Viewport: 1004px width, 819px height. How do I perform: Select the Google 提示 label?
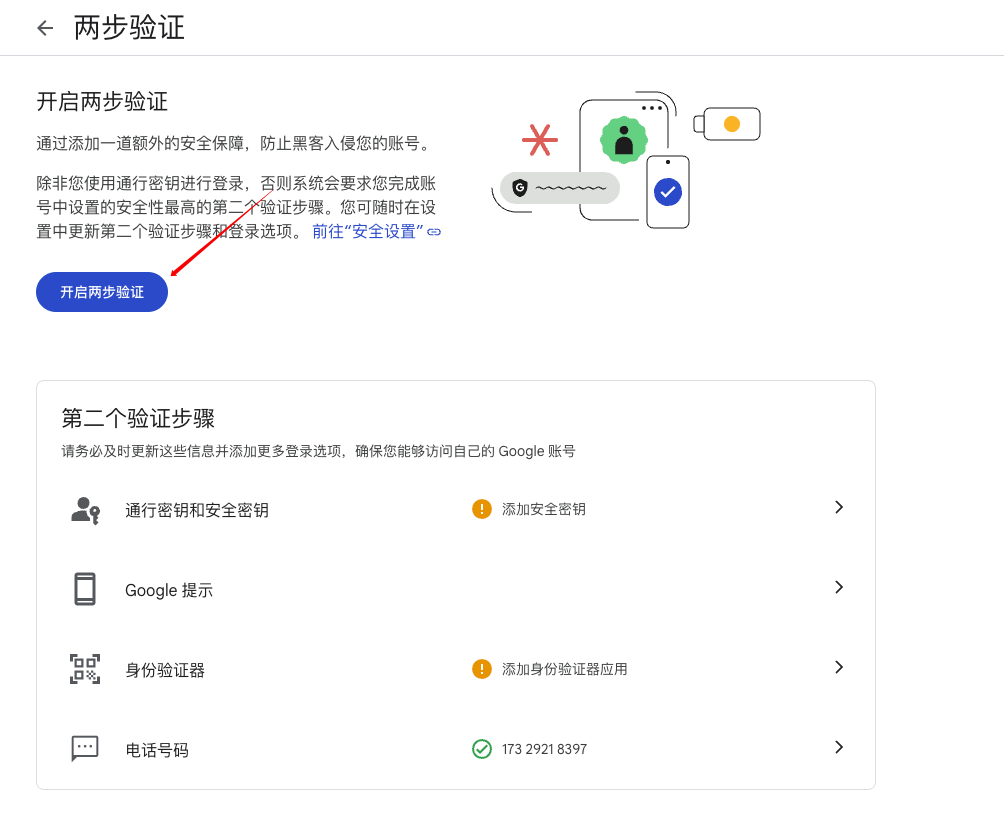pyautogui.click(x=169, y=590)
